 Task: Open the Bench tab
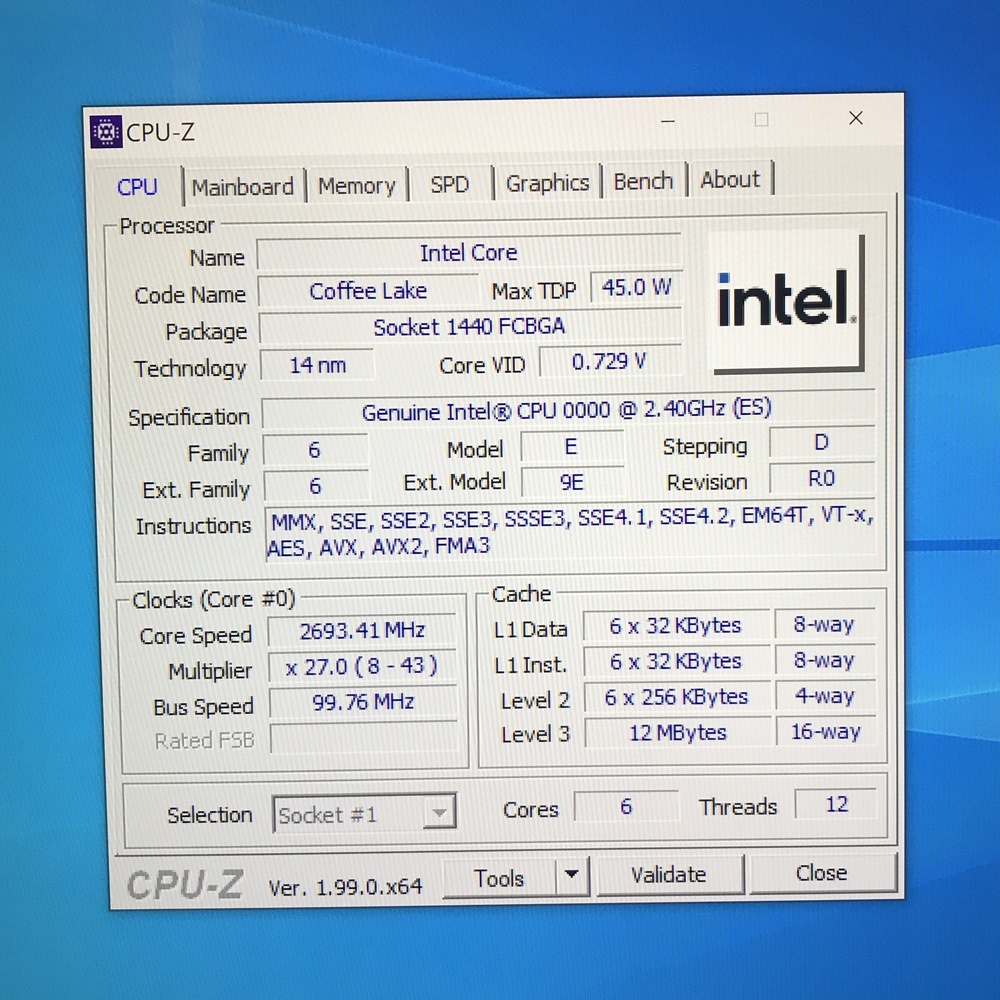[643, 181]
